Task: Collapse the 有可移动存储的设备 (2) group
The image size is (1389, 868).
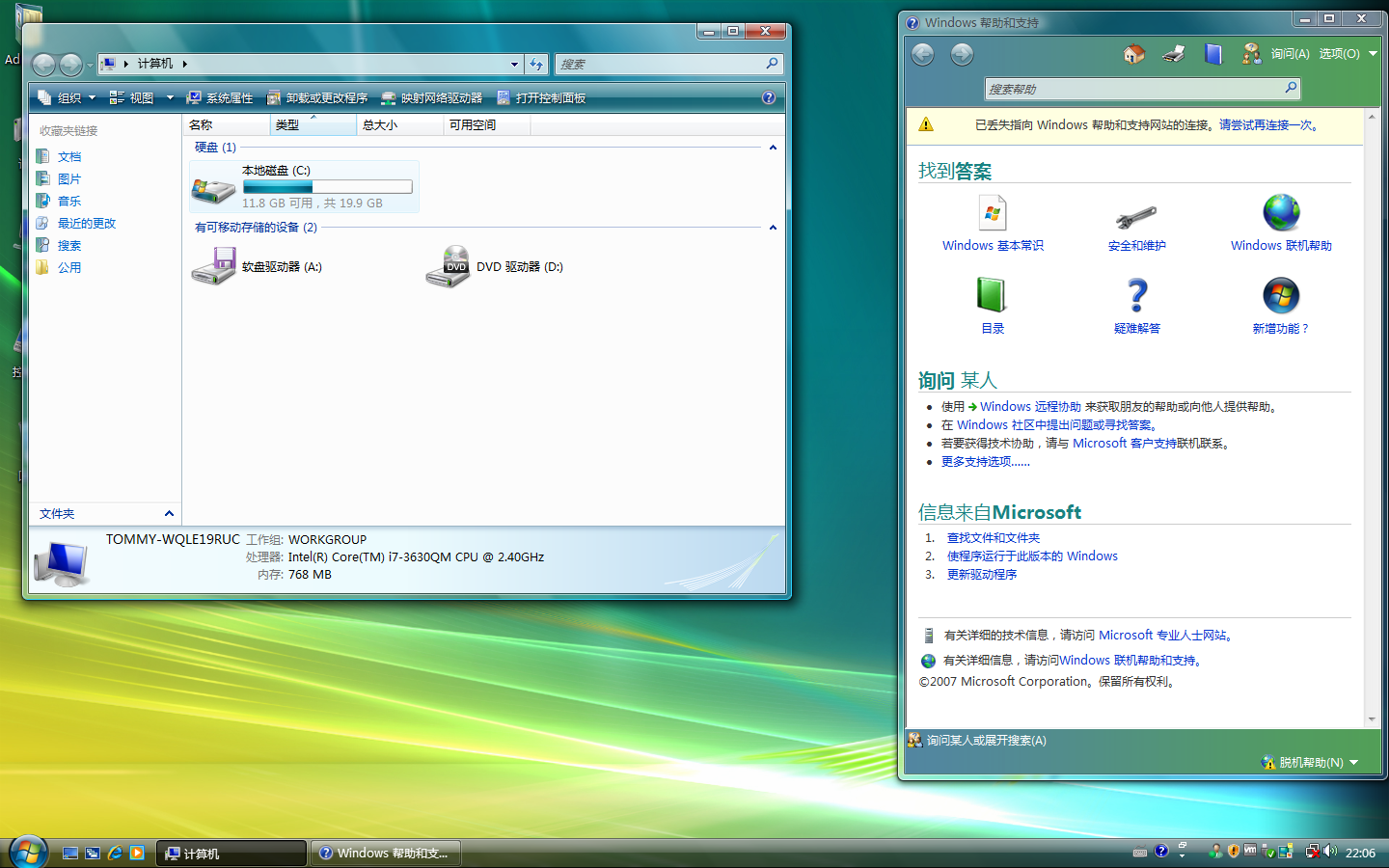Action: (773, 228)
